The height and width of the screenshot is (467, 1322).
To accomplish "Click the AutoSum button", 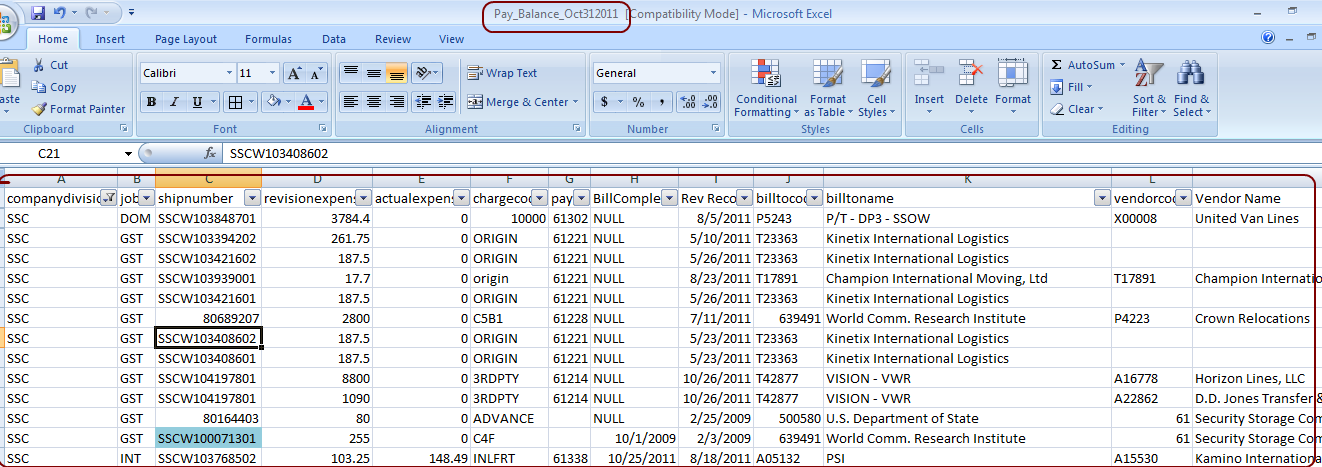I will click(x=1086, y=65).
